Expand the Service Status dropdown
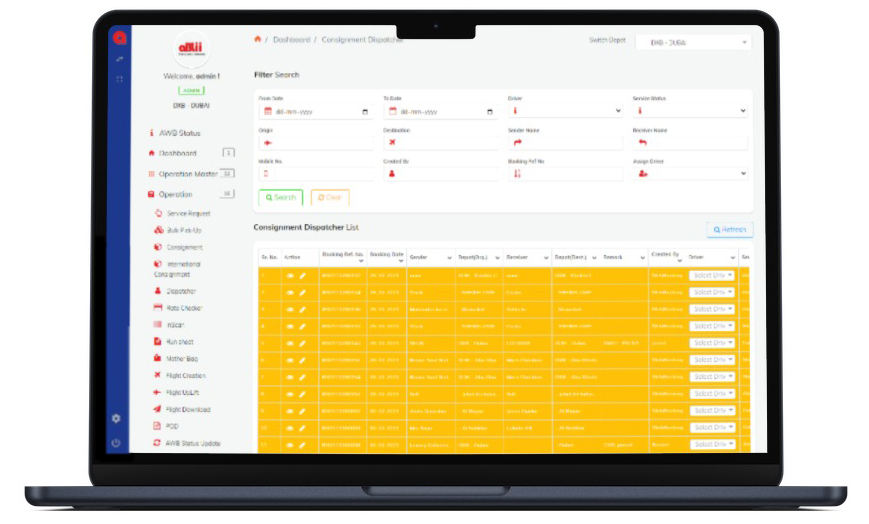 tap(689, 112)
